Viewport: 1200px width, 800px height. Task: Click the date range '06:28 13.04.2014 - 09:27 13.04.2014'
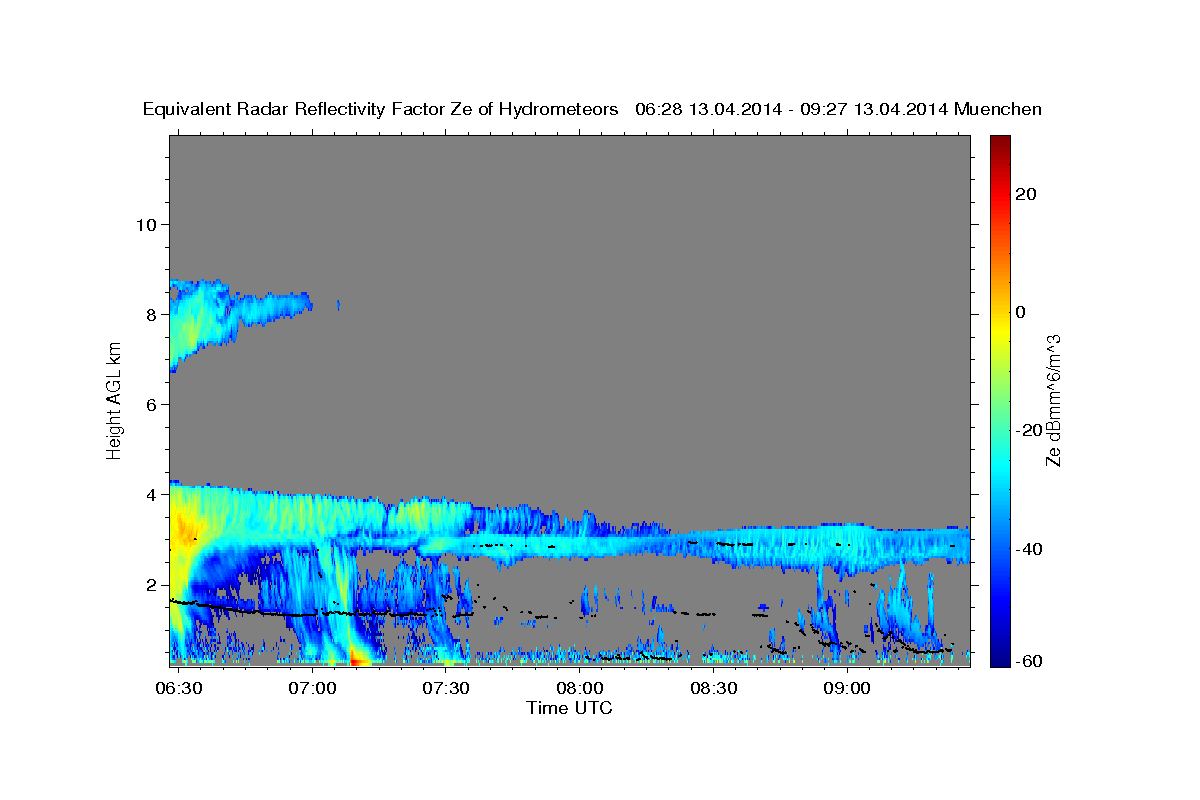tap(792, 110)
